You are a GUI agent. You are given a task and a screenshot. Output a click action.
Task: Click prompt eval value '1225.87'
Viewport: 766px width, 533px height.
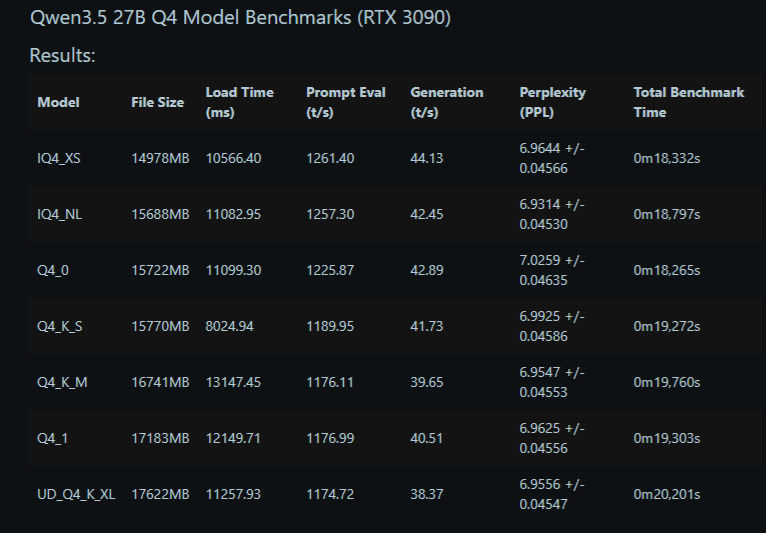(330, 270)
